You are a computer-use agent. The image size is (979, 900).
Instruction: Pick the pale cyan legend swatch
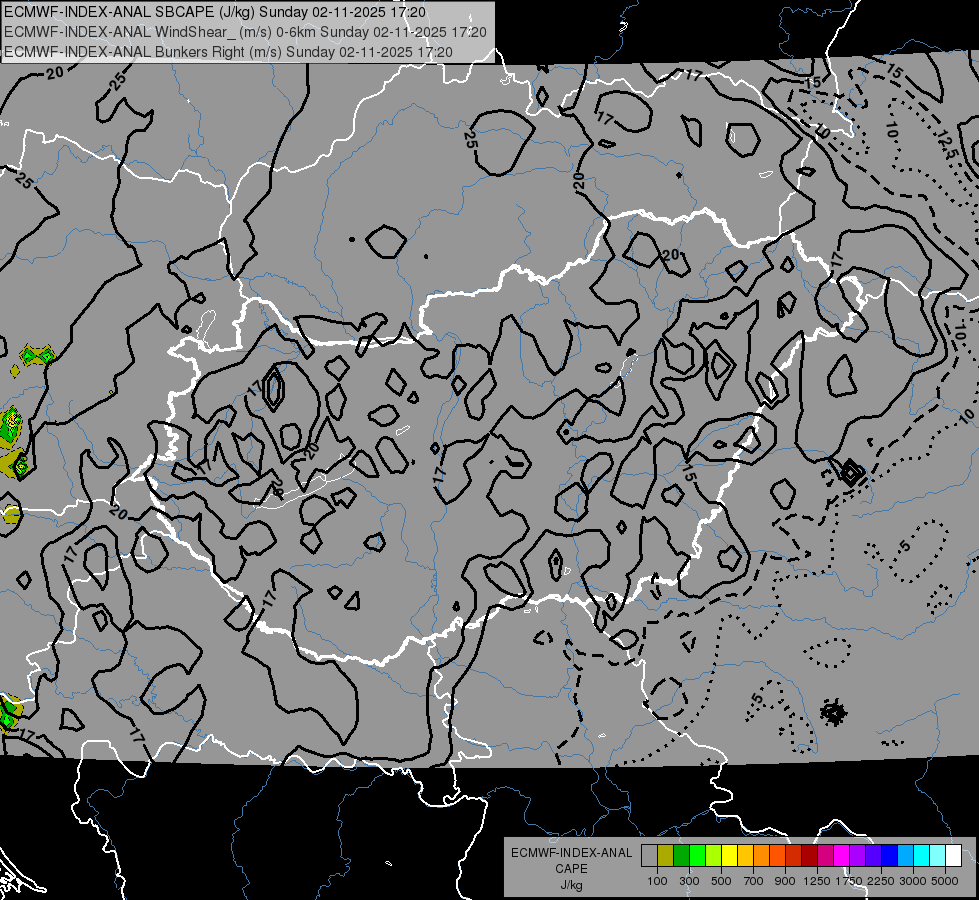(x=937, y=855)
